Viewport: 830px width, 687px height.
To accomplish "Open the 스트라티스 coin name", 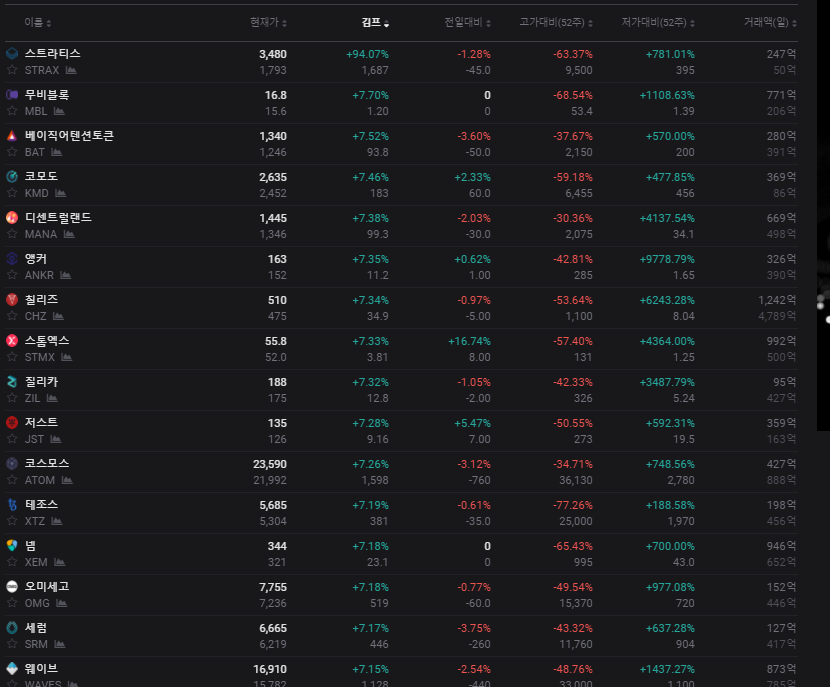I will 52,53.
